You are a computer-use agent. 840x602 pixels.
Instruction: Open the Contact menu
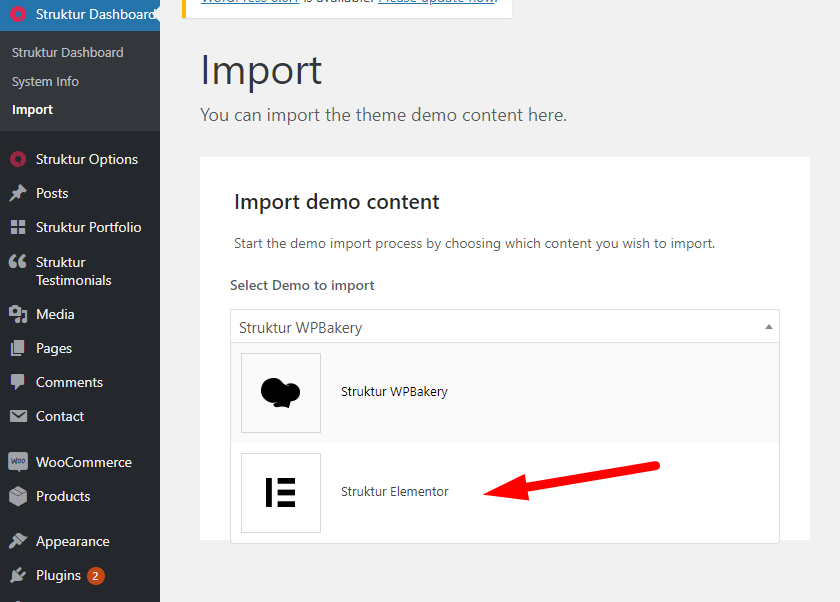80,416
